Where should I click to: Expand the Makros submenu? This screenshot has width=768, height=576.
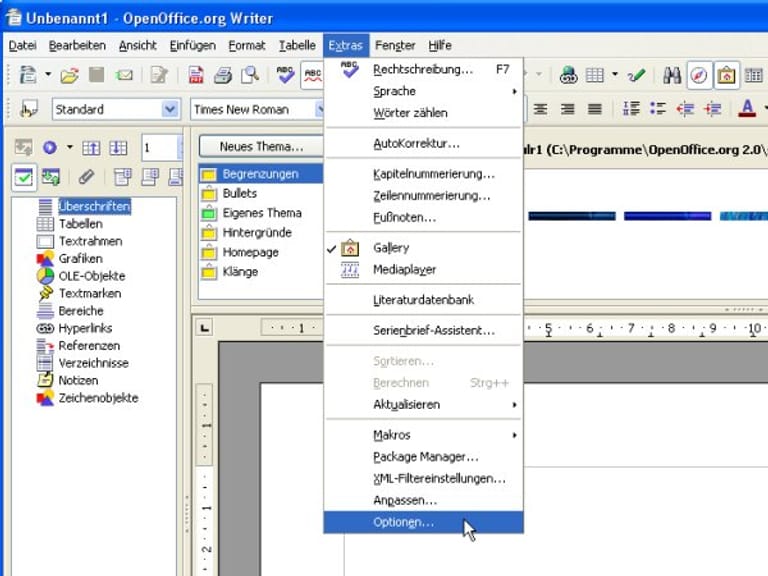click(x=424, y=435)
